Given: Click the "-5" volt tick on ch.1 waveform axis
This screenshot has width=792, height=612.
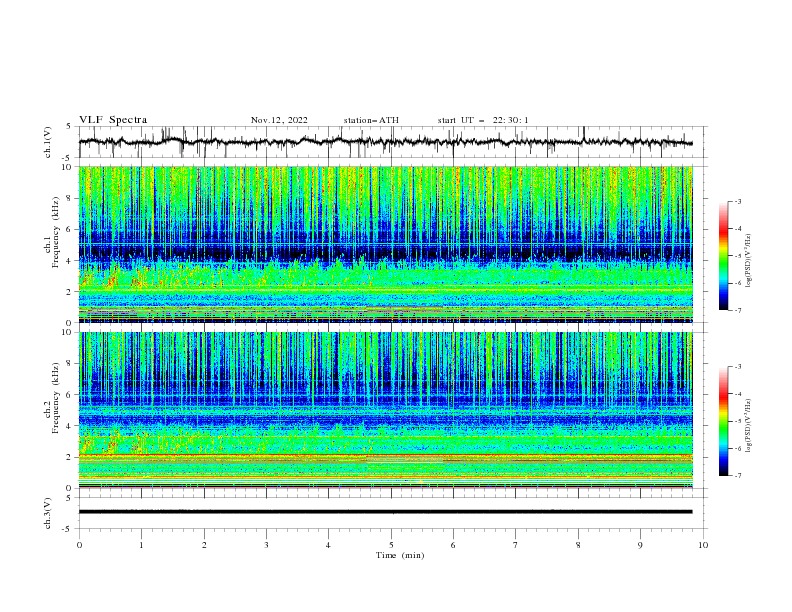Looking at the screenshot, I should [x=68, y=158].
